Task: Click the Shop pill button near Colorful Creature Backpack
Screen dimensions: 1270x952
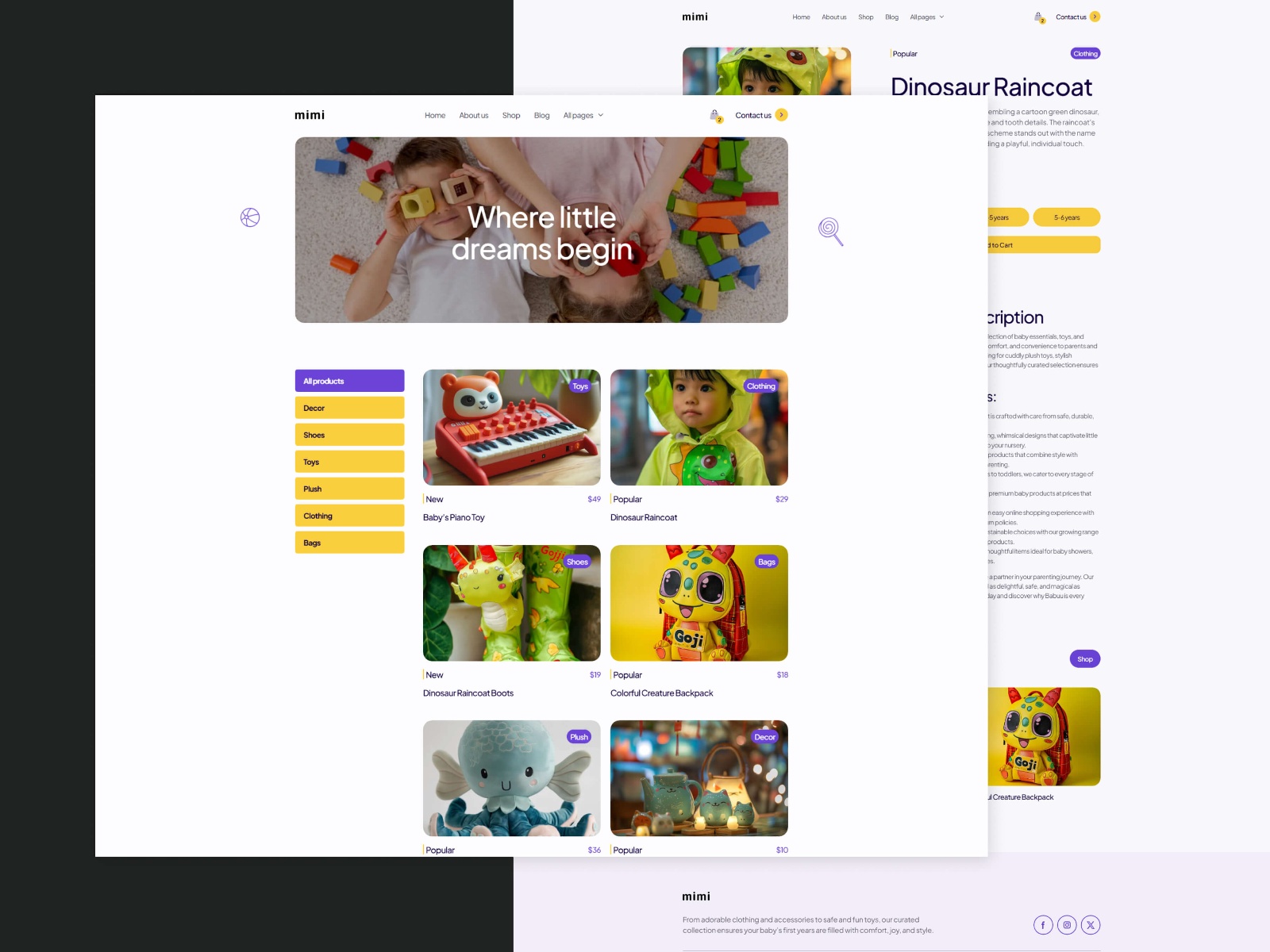Action: 1084,658
